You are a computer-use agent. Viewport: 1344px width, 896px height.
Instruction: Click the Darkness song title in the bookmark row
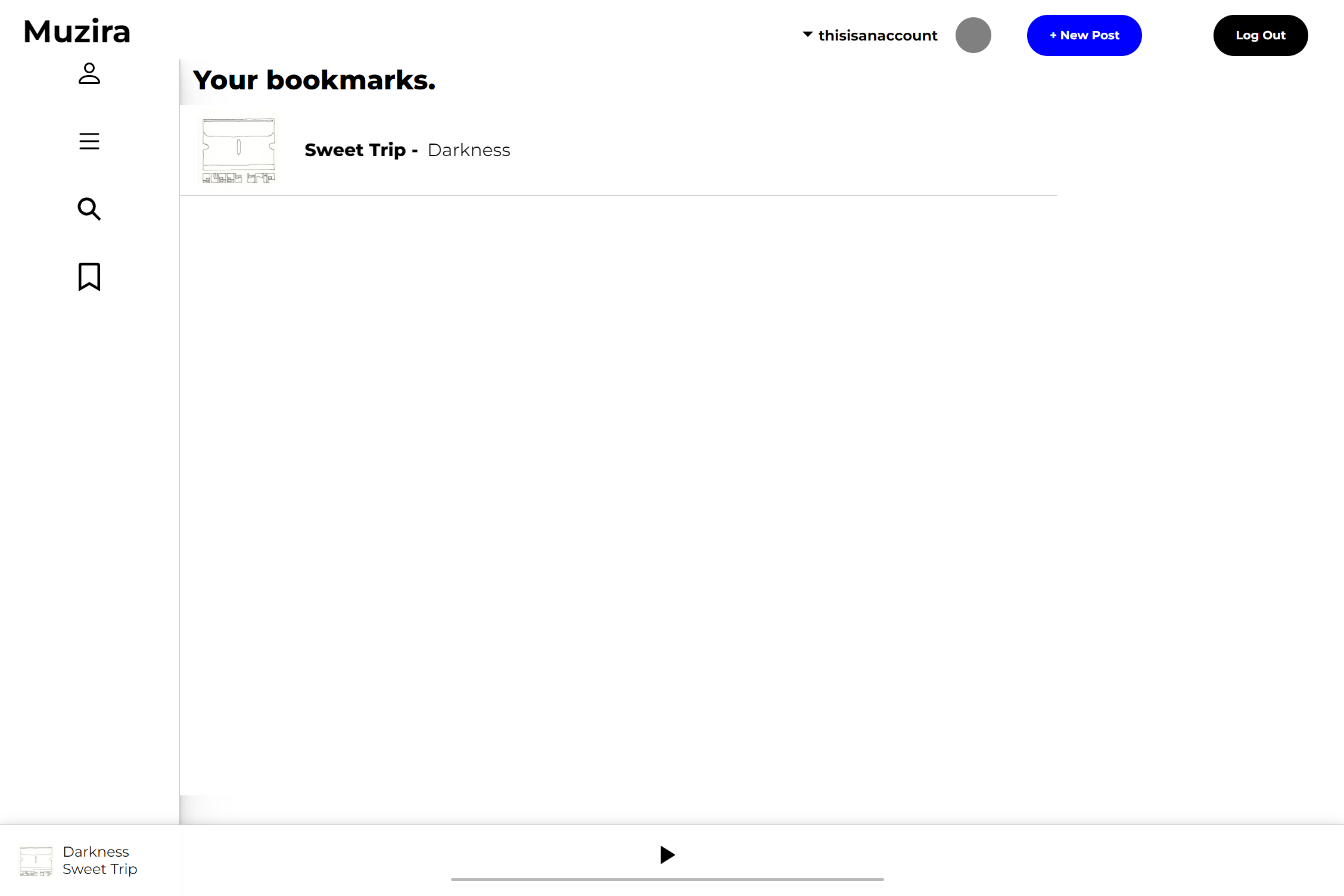click(x=469, y=150)
